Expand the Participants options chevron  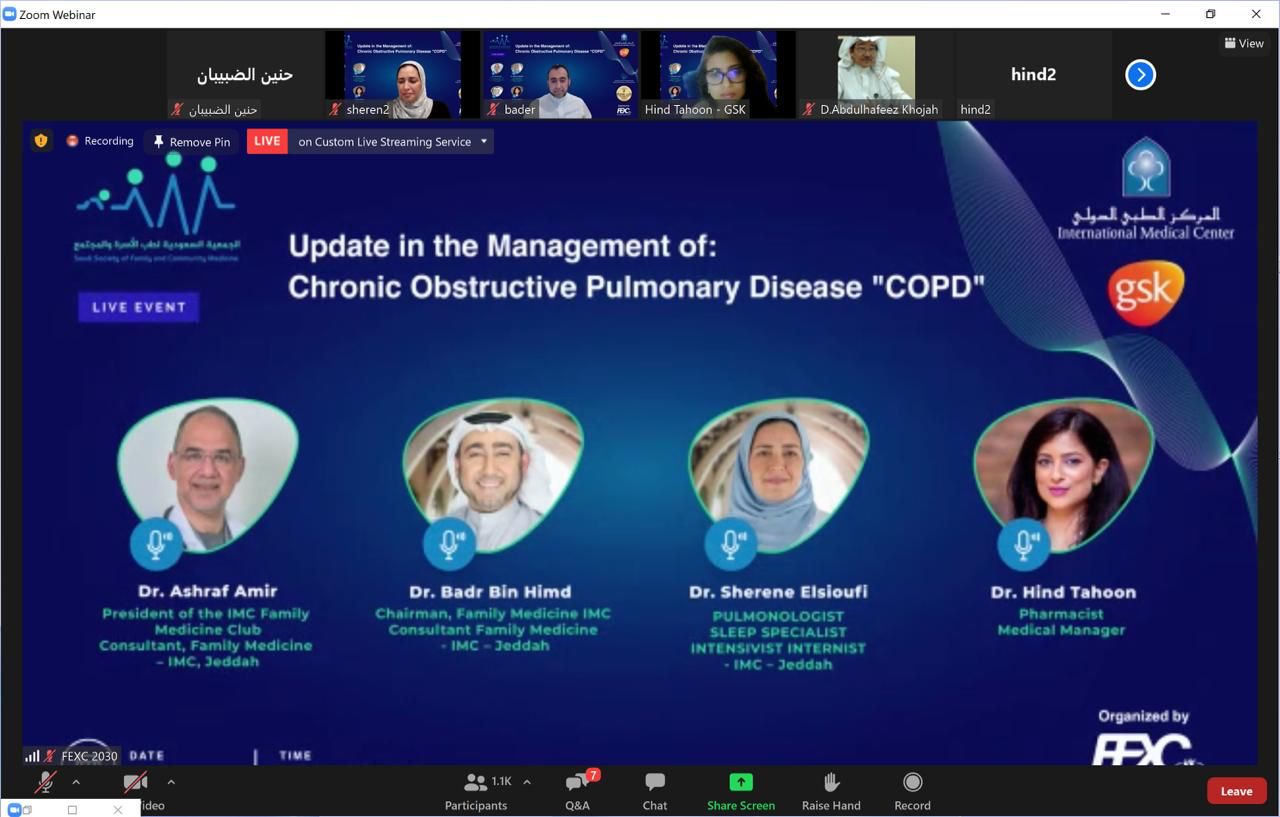click(527, 782)
